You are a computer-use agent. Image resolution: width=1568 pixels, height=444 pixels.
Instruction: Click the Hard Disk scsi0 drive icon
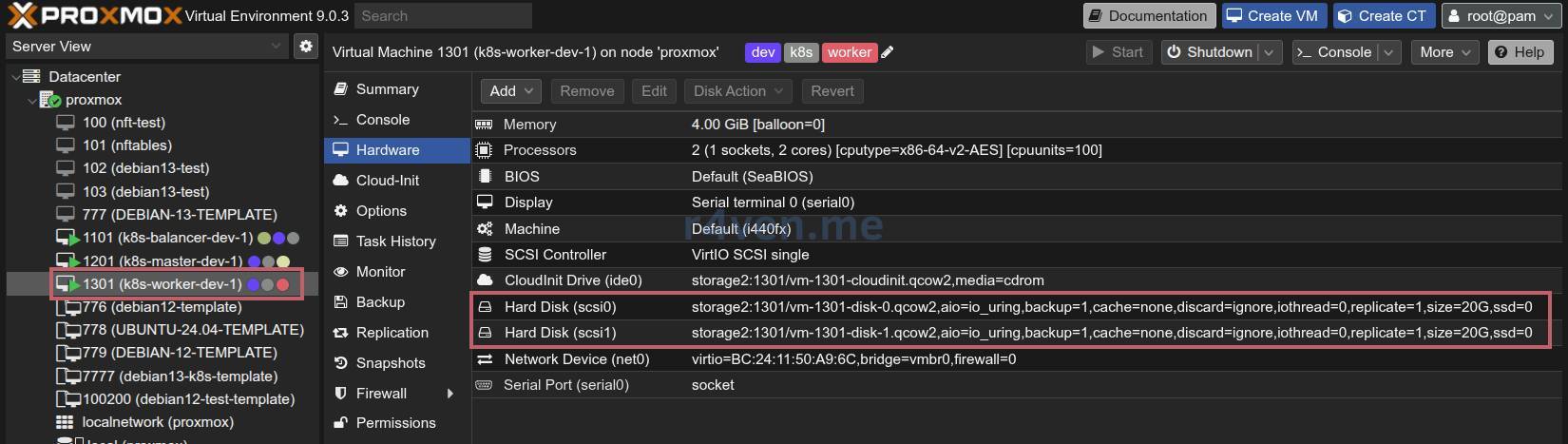(485, 307)
